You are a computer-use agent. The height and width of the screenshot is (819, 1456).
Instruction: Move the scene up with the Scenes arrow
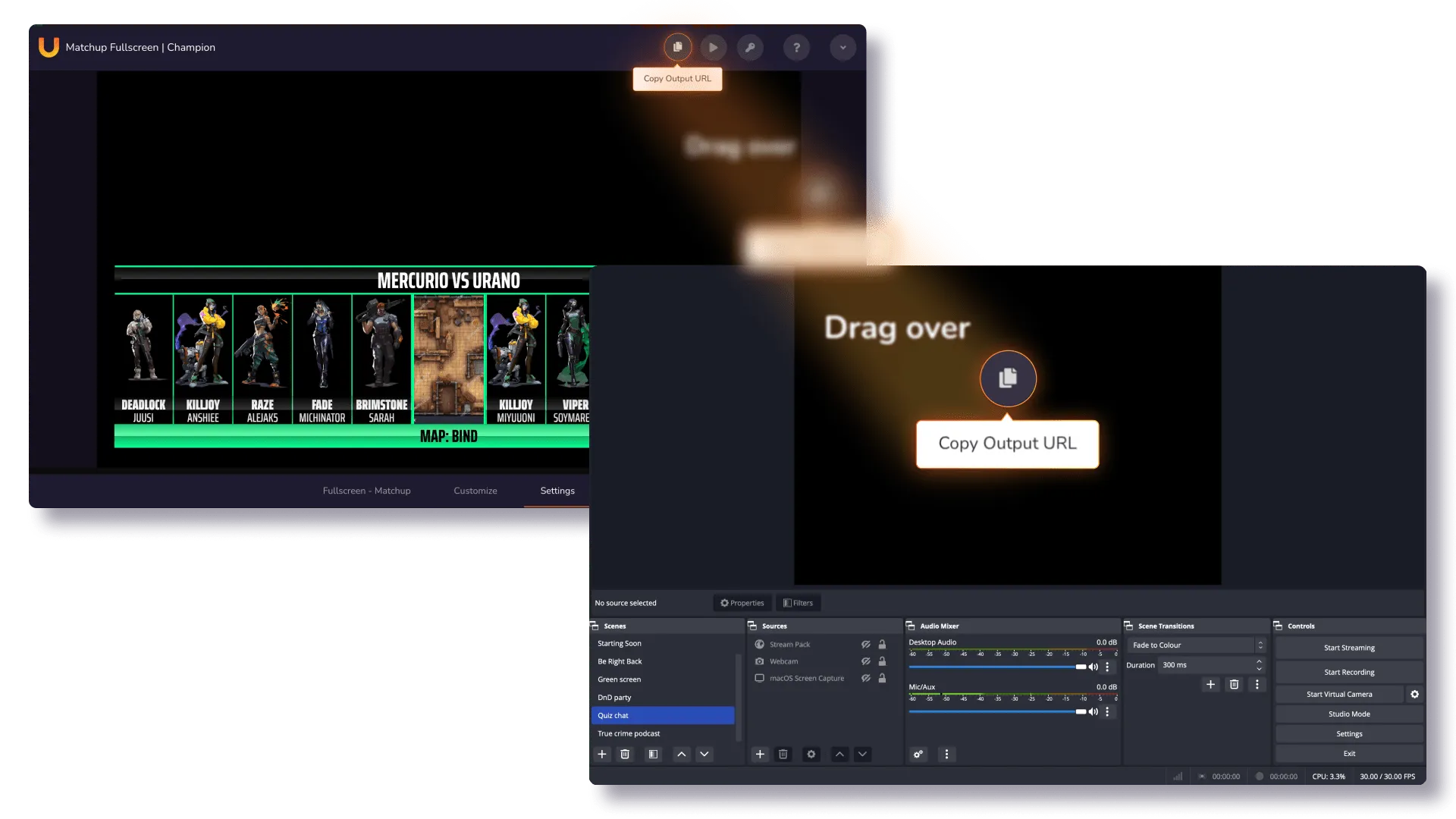coord(682,754)
